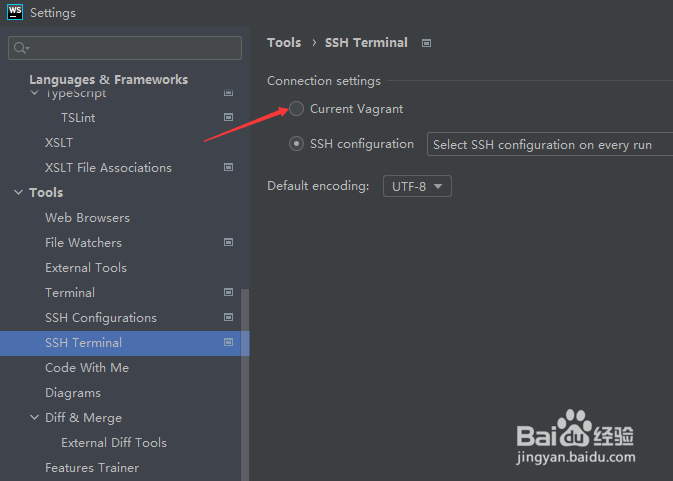This screenshot has height=481, width=673.
Task: Click project-level icon beside Terminal item
Action: click(x=228, y=293)
